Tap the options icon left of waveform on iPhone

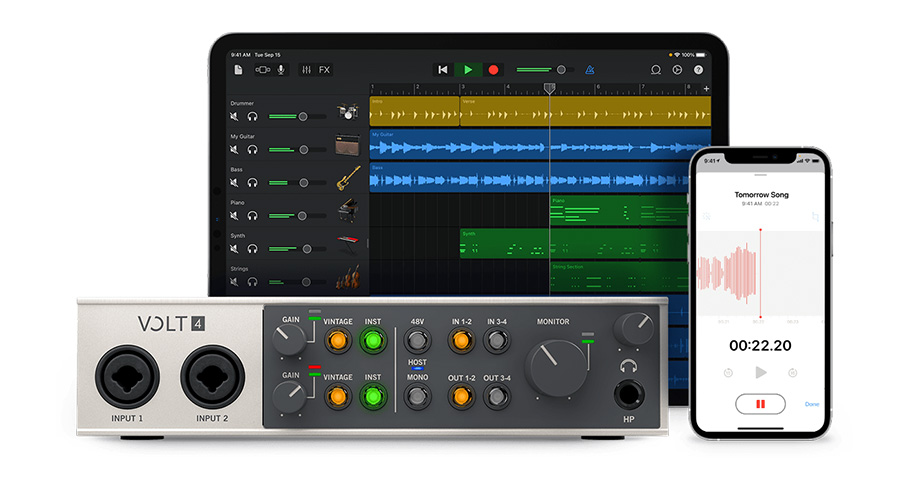[x=706, y=217]
